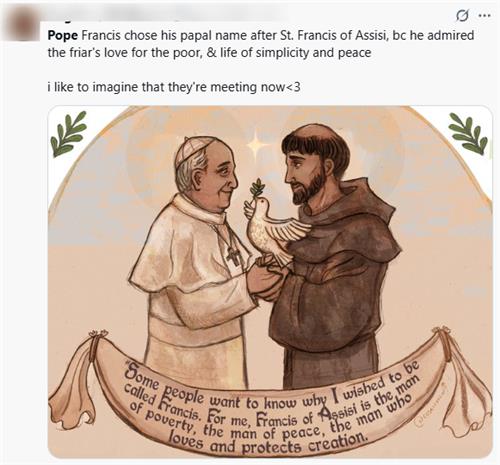Screen dimensions: 500x465
Task: Click the line about the friar's love for the poor
Action: tap(209, 53)
